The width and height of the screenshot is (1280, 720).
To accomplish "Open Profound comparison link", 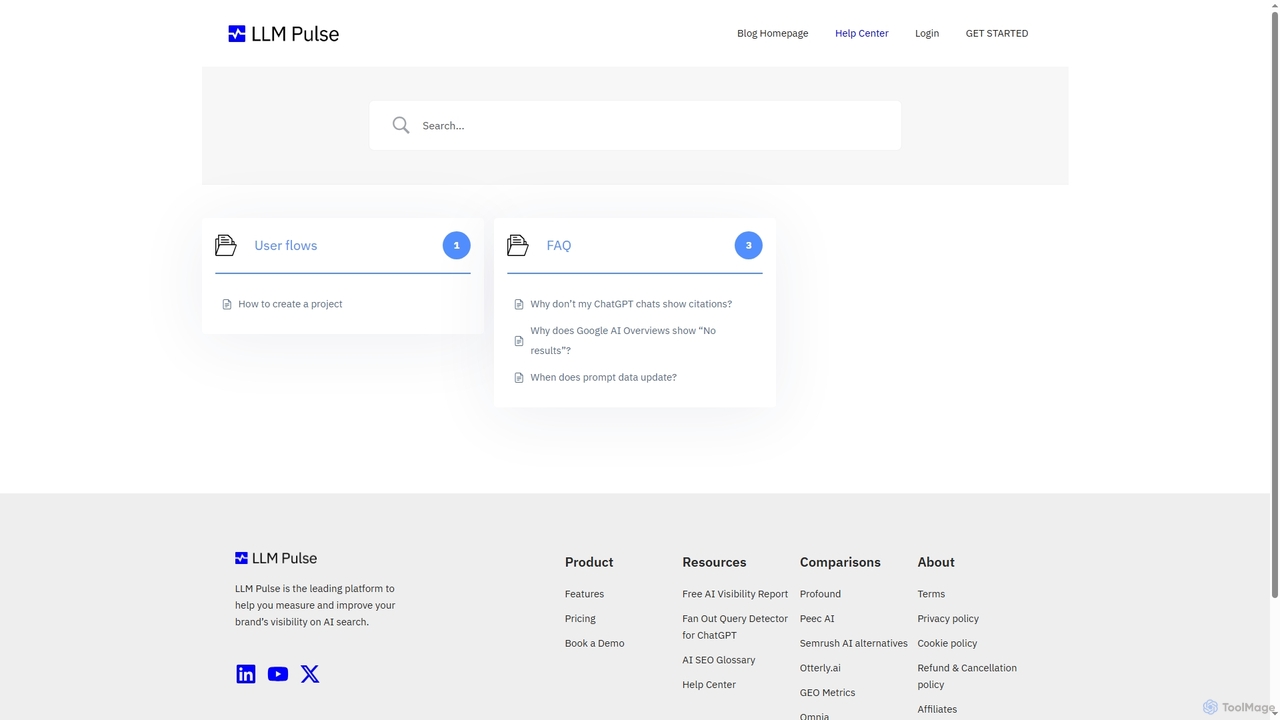I will [820, 594].
